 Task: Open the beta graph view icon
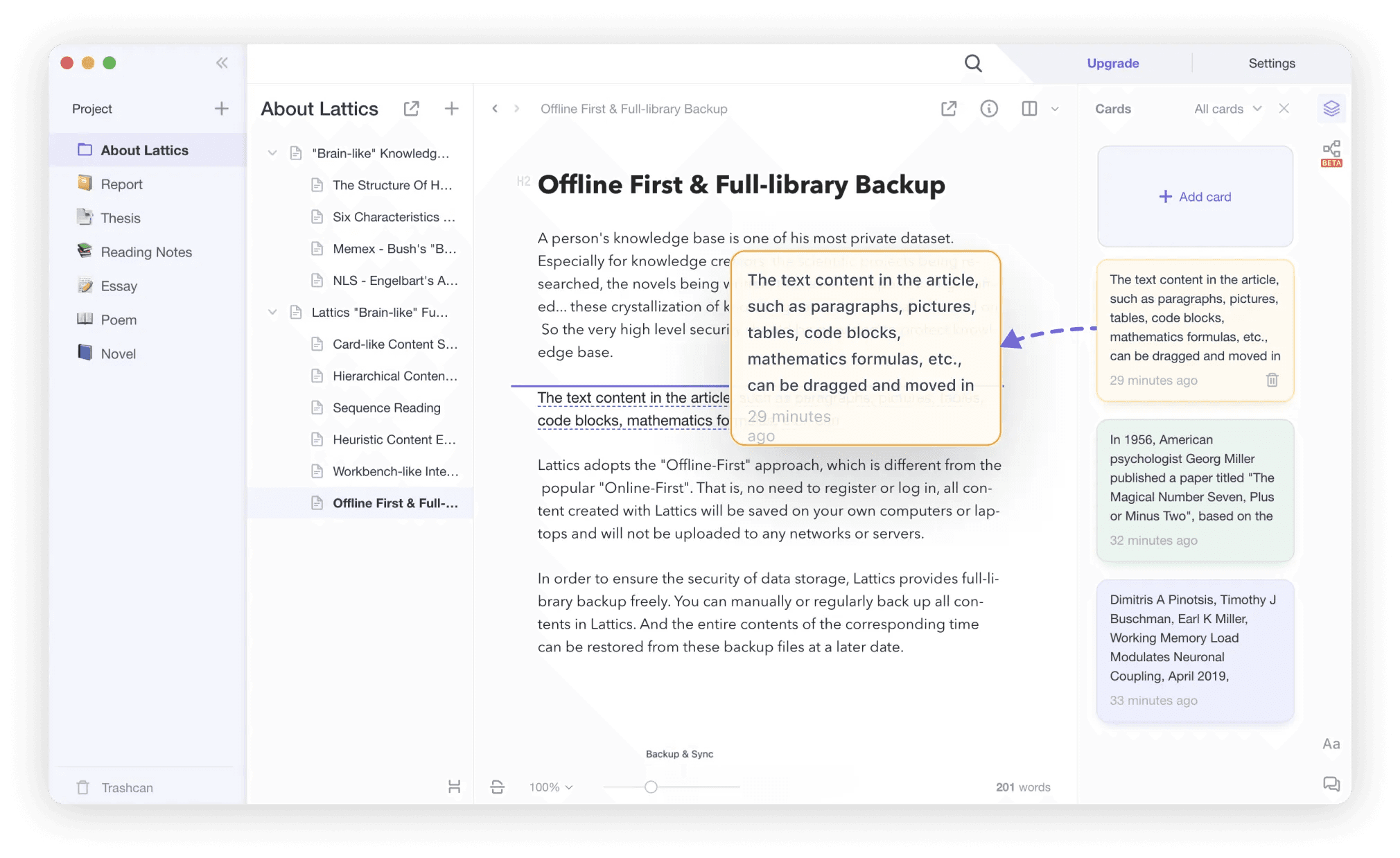click(x=1331, y=154)
